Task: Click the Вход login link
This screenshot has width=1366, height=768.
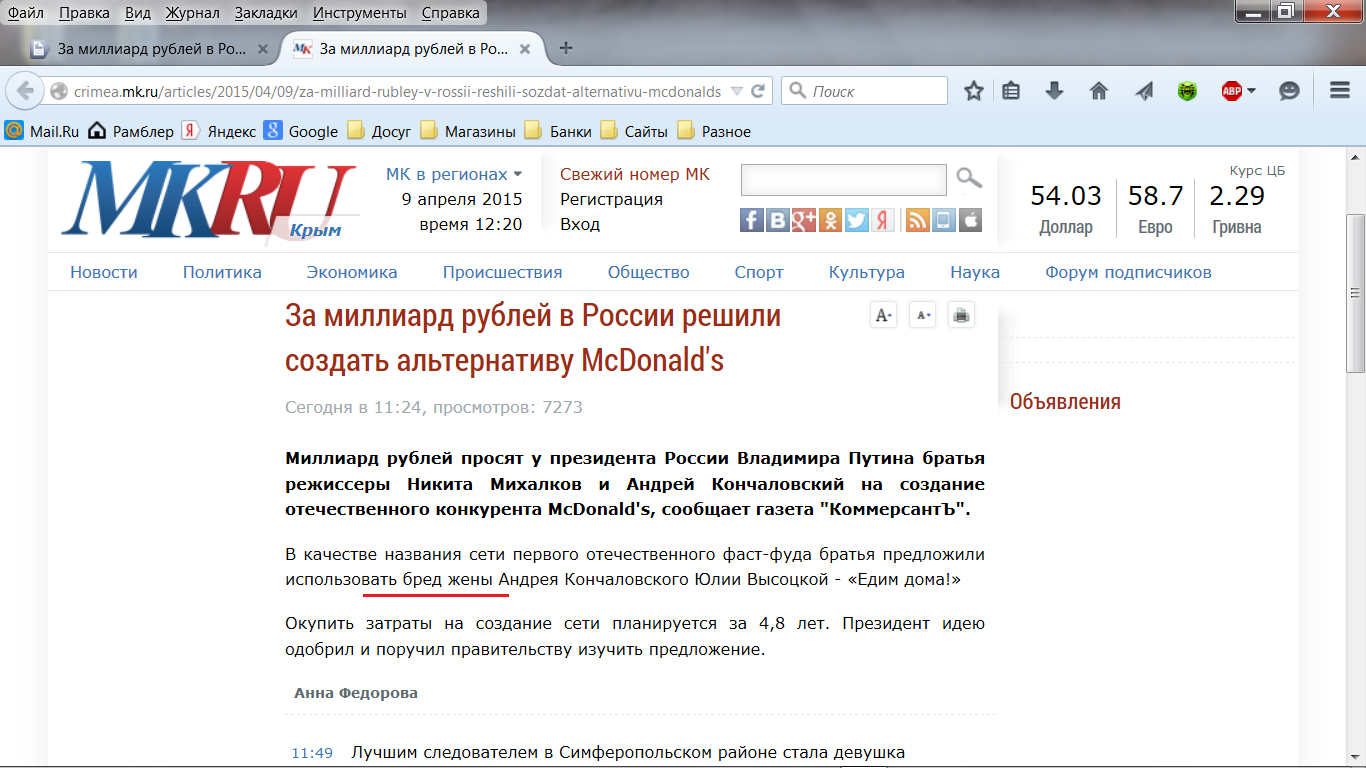Action: (x=580, y=224)
